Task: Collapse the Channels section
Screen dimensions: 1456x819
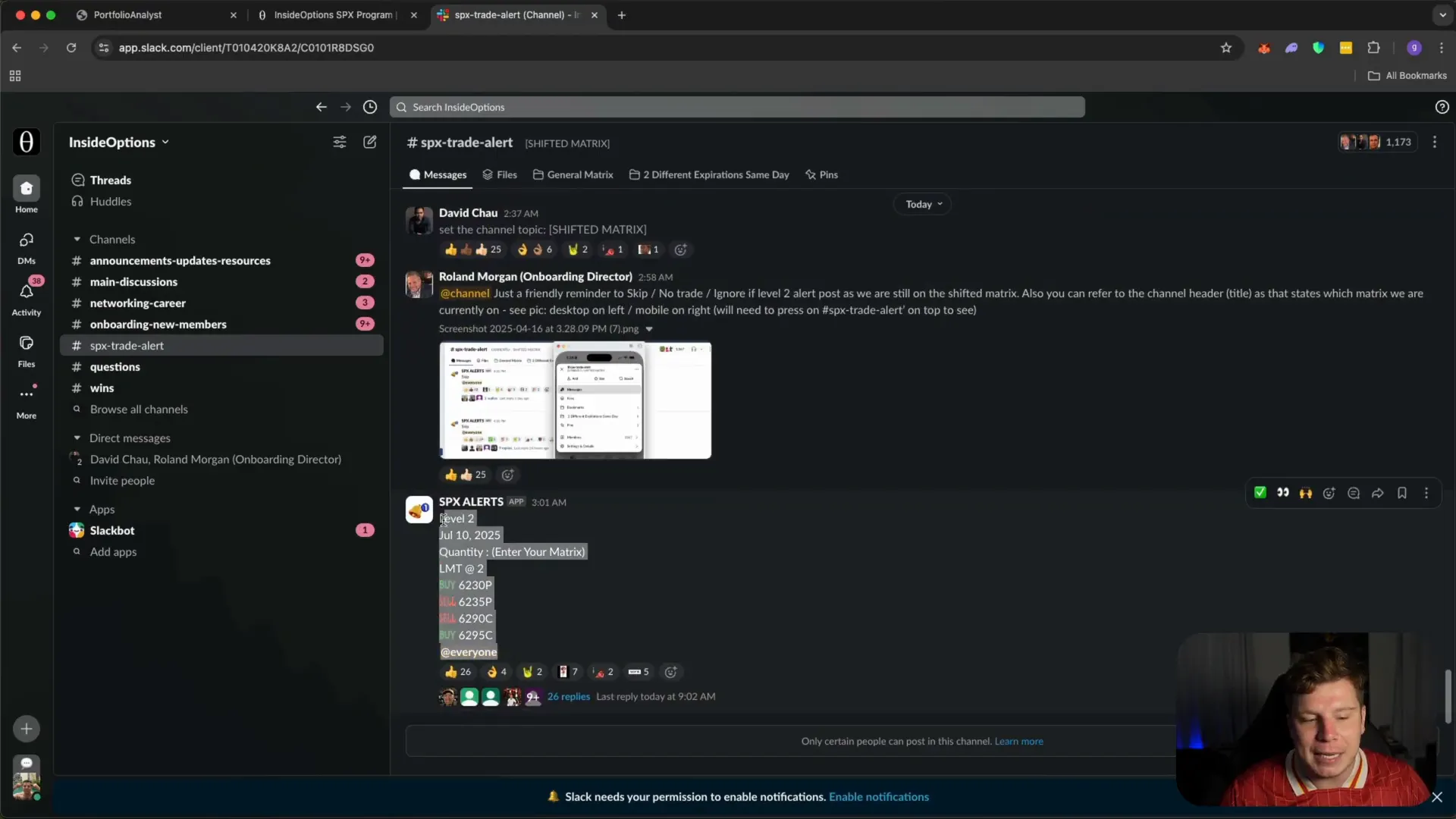Action: point(77,240)
